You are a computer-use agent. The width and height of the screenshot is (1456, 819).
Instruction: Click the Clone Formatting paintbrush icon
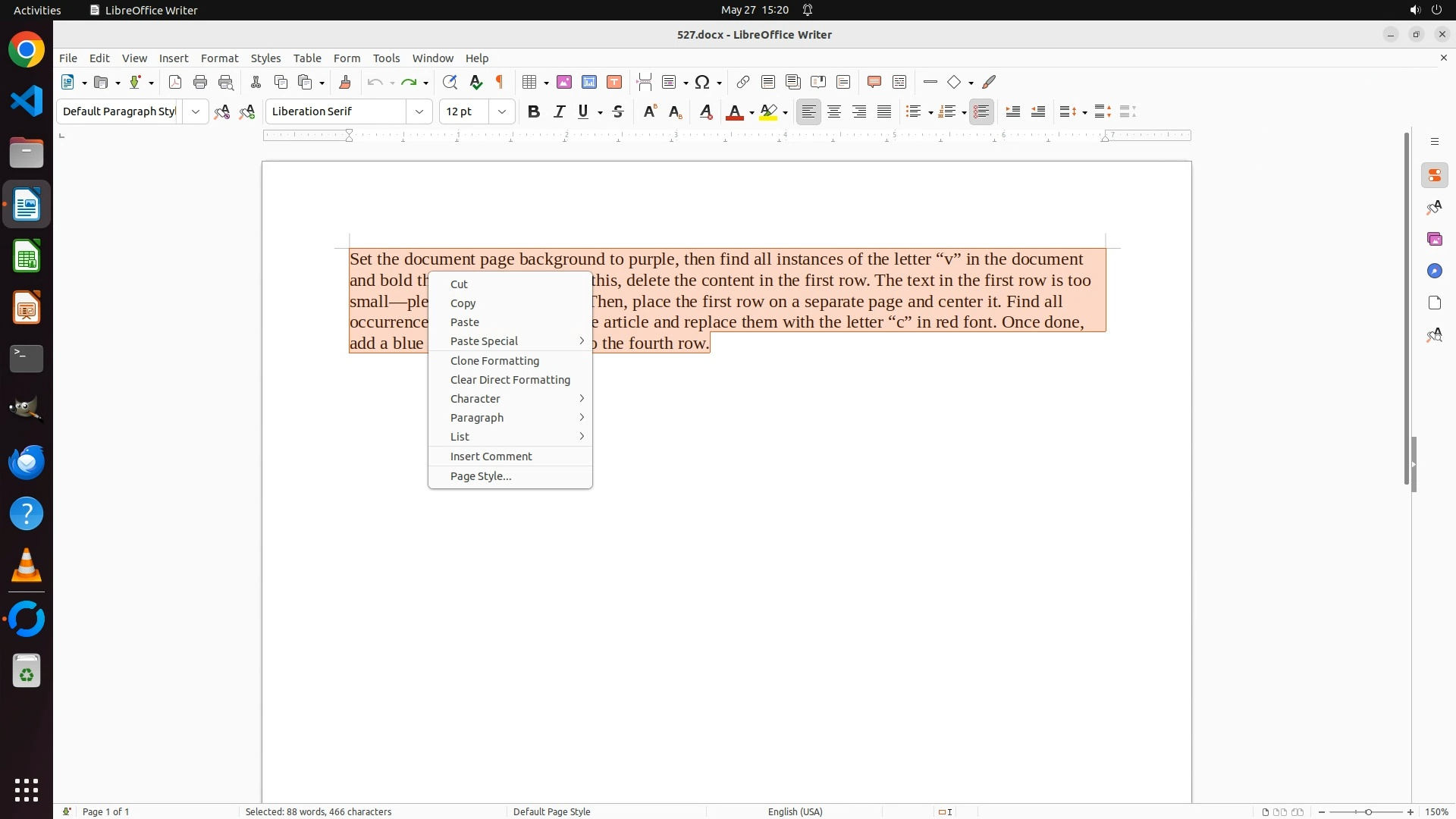click(x=345, y=82)
